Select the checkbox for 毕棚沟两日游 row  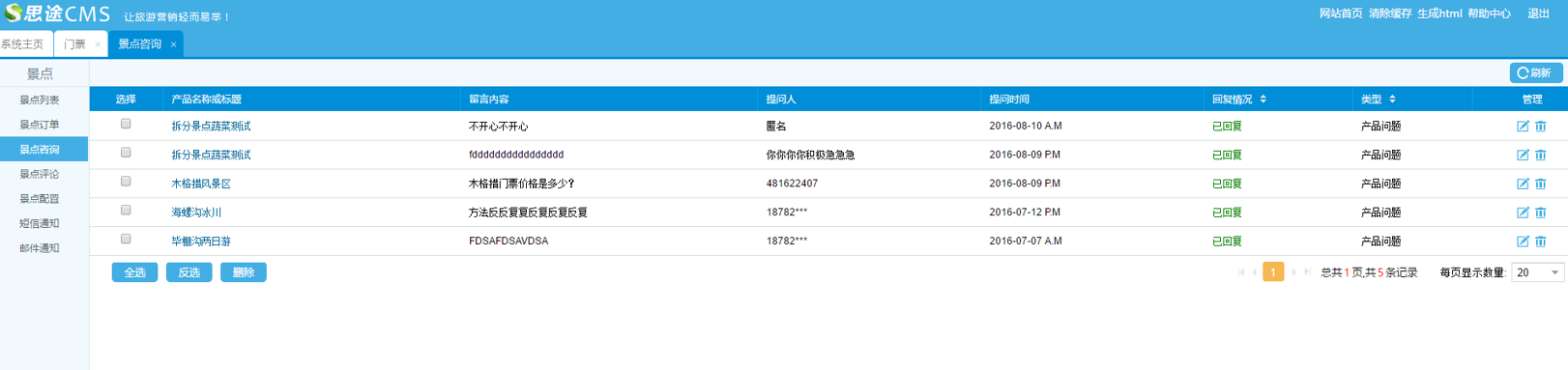pyautogui.click(x=126, y=239)
